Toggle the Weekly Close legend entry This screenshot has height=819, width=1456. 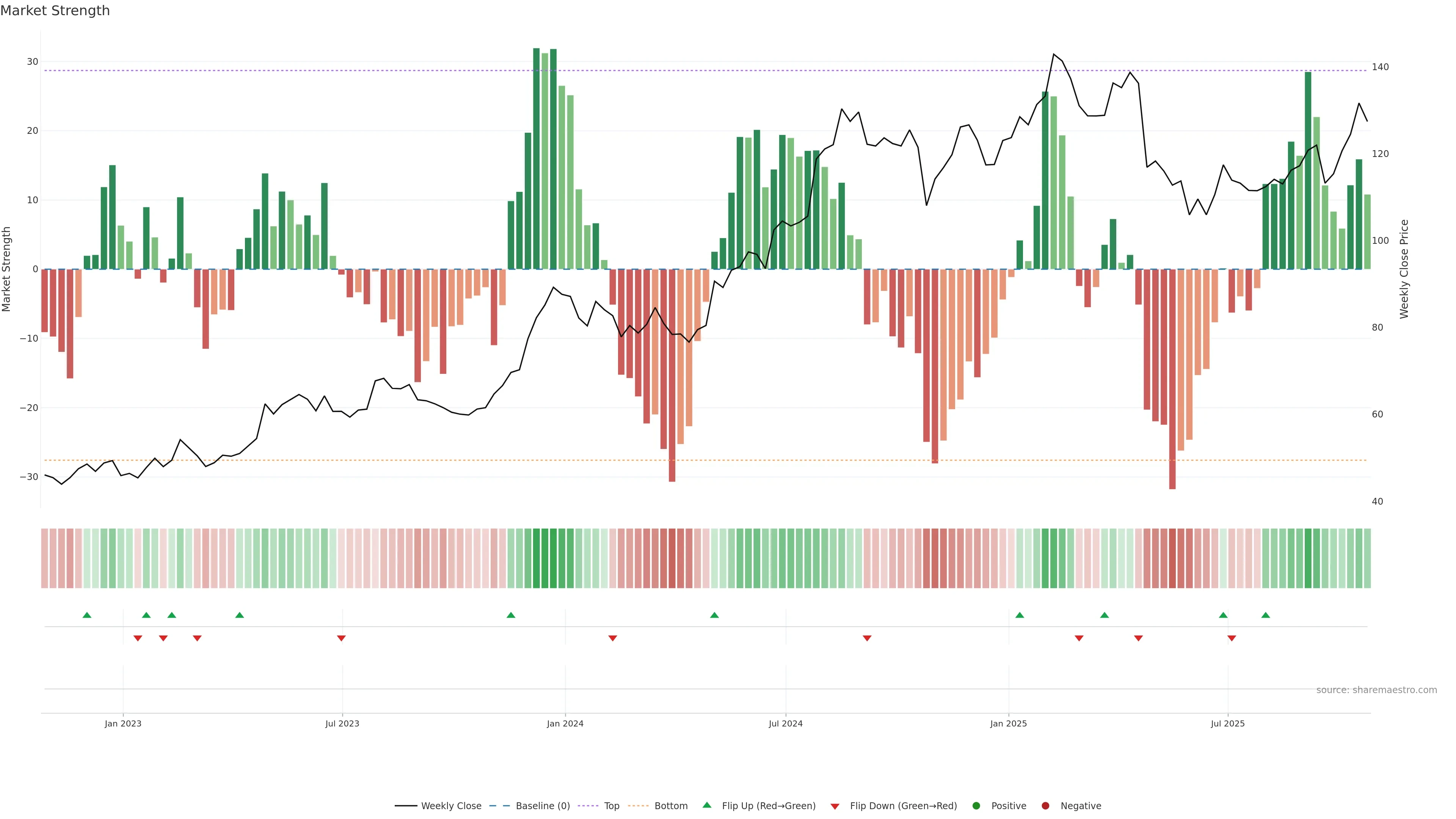click(x=450, y=805)
